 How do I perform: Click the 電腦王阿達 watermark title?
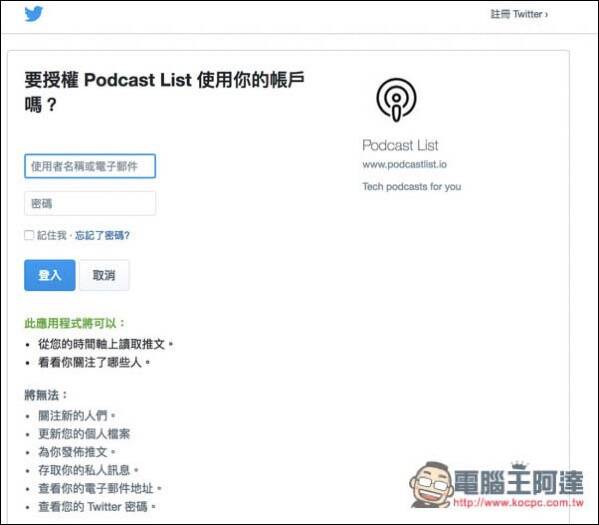[x=519, y=482]
